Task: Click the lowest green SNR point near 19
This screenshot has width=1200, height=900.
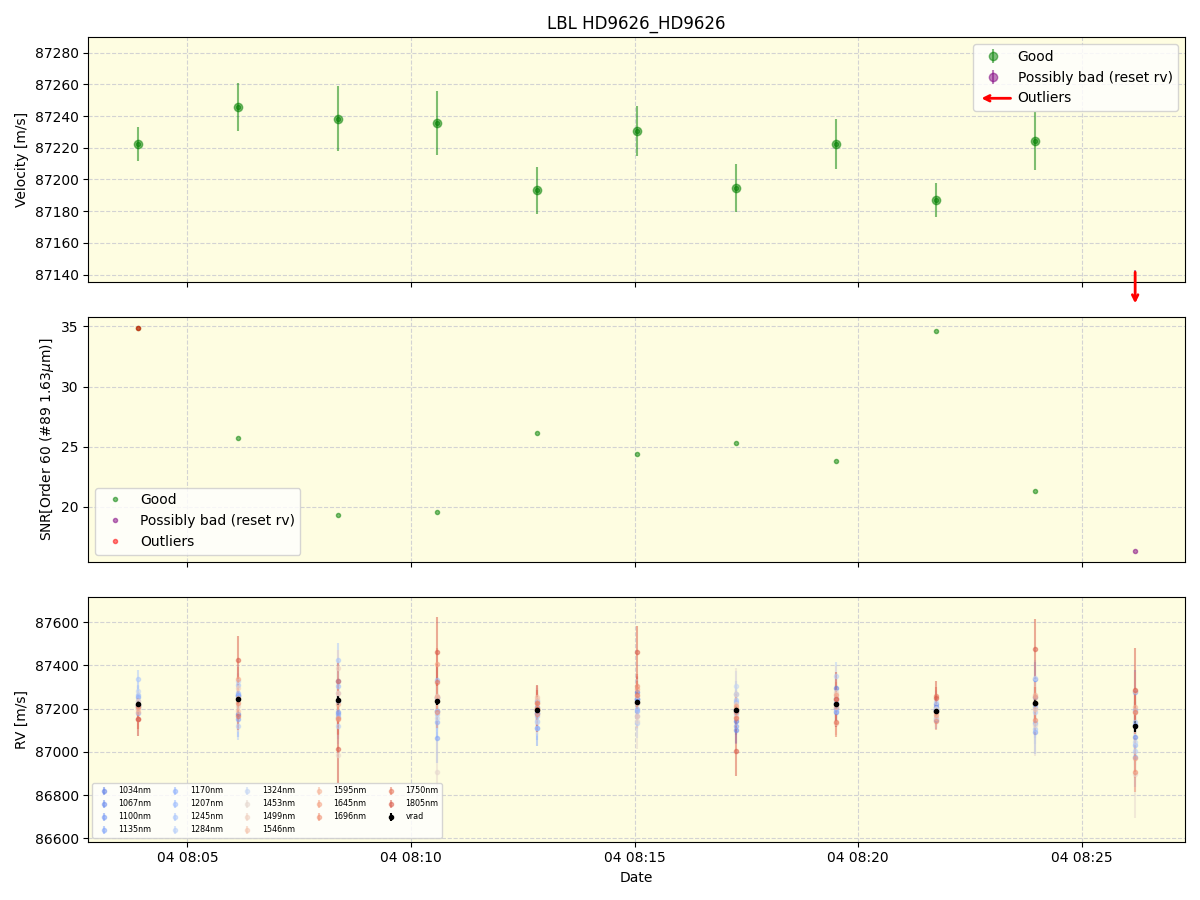Action: coord(338,515)
